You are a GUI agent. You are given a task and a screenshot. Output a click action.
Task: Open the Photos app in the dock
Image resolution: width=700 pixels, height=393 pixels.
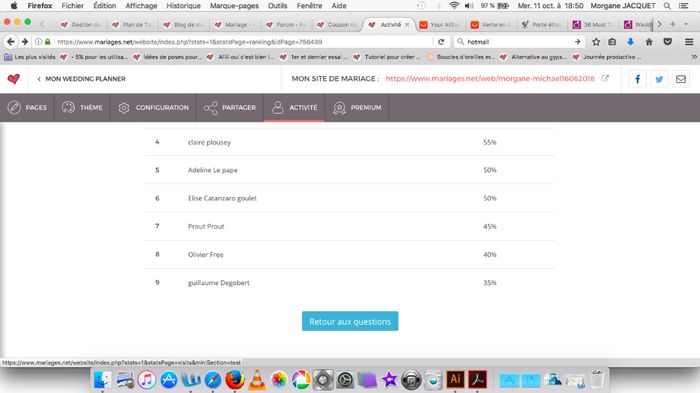[x=279, y=380]
